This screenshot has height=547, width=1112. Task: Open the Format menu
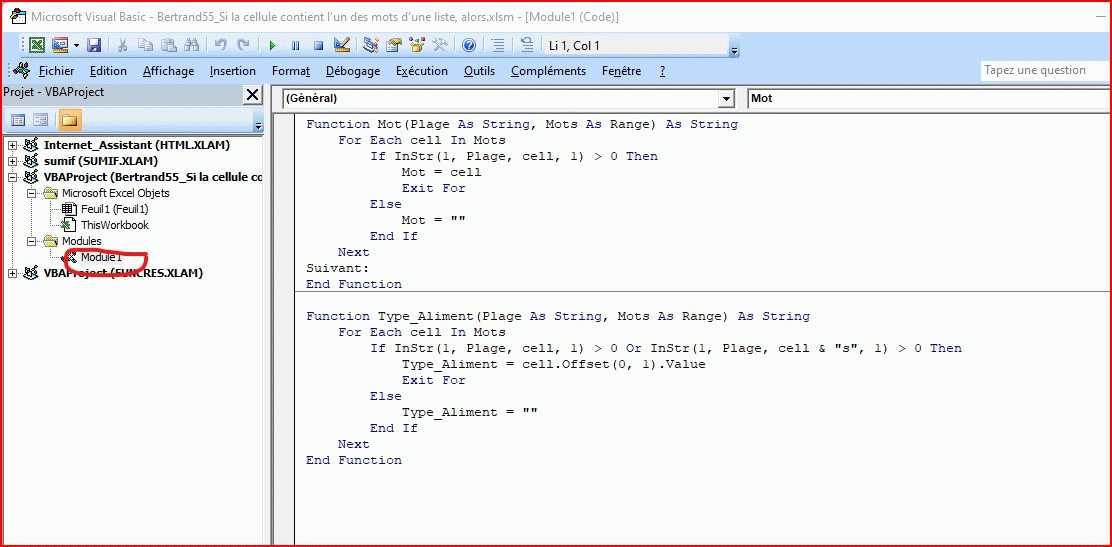tap(291, 71)
